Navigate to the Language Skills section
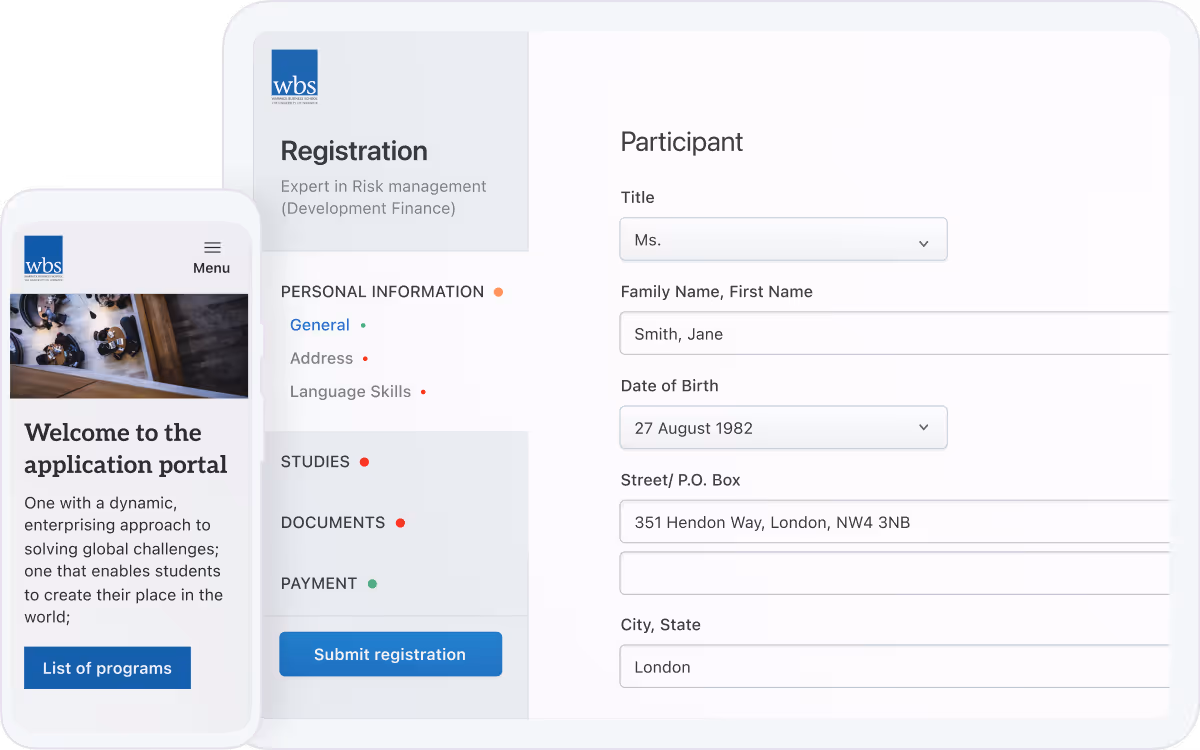This screenshot has width=1200, height=750. [350, 391]
